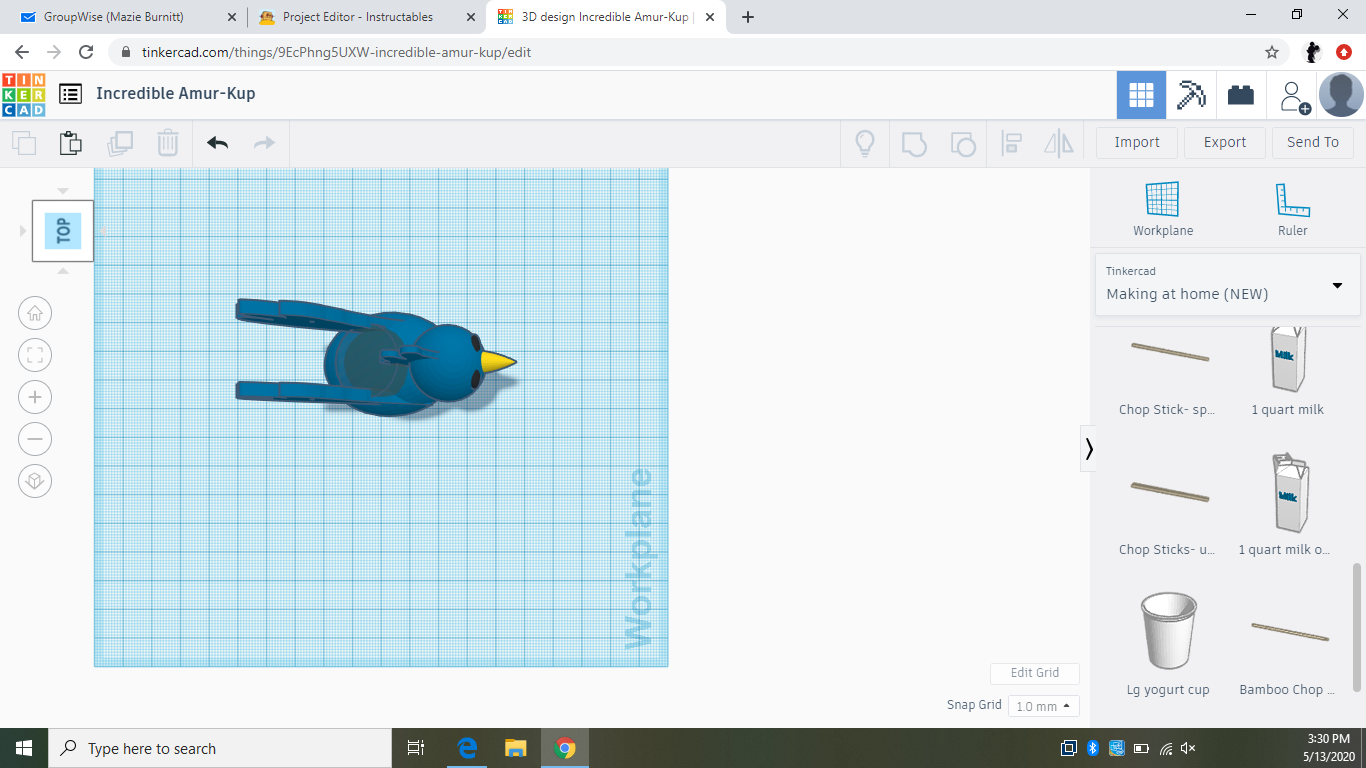Click the home view icon
This screenshot has height=768, width=1366.
click(35, 313)
